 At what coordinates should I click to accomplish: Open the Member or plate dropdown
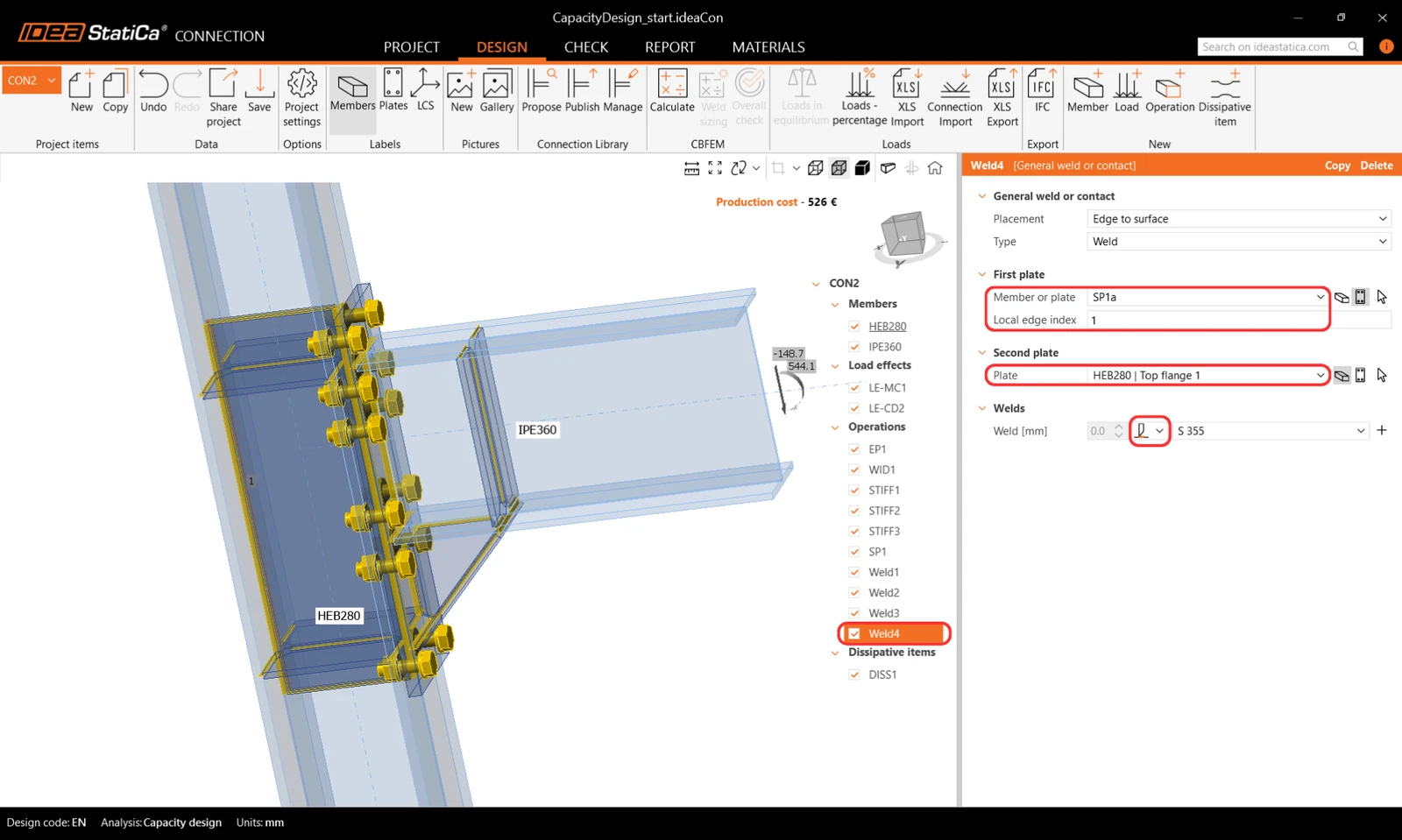pos(1207,297)
